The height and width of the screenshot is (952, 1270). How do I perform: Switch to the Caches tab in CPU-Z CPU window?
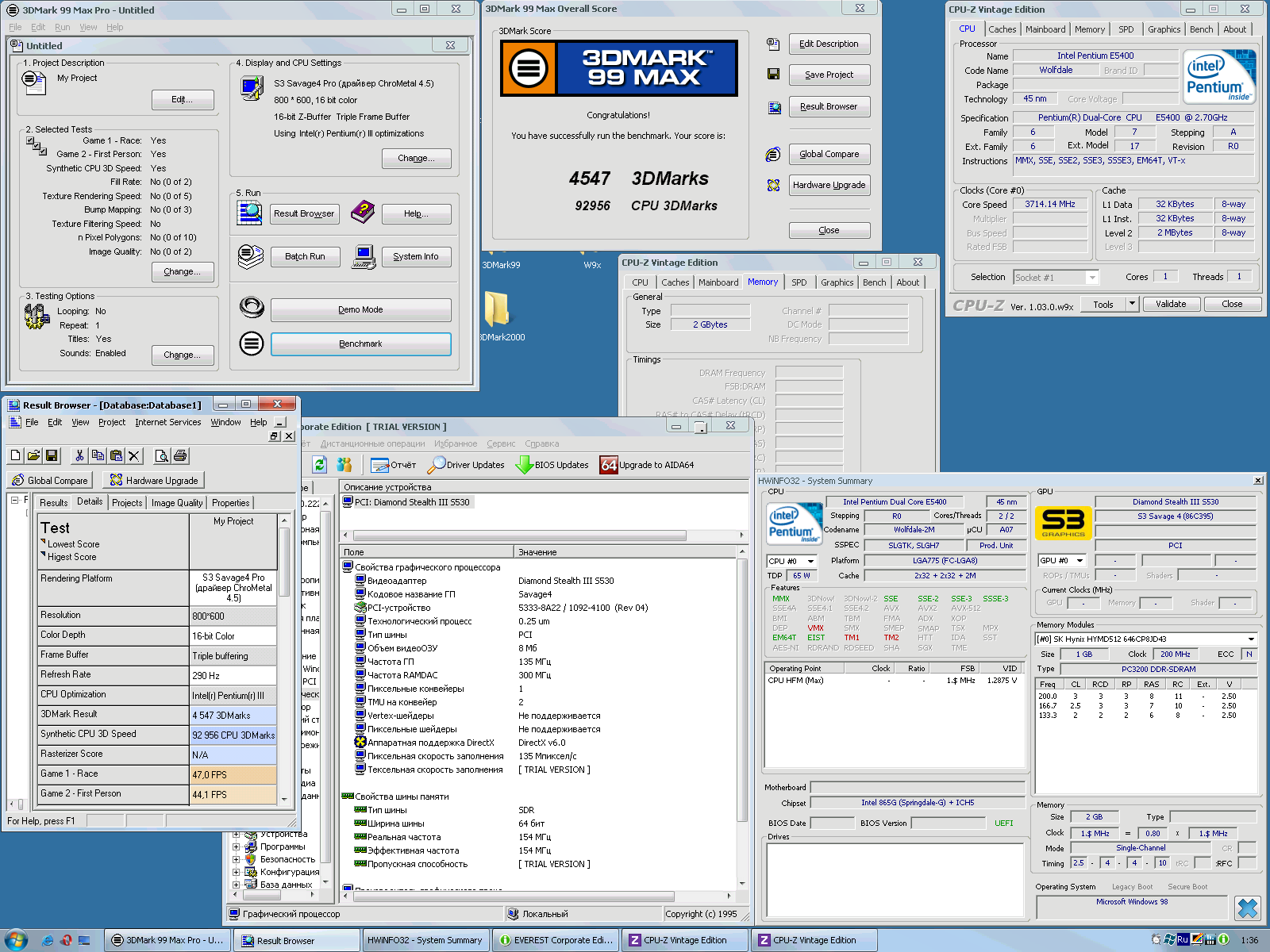coord(1002,29)
